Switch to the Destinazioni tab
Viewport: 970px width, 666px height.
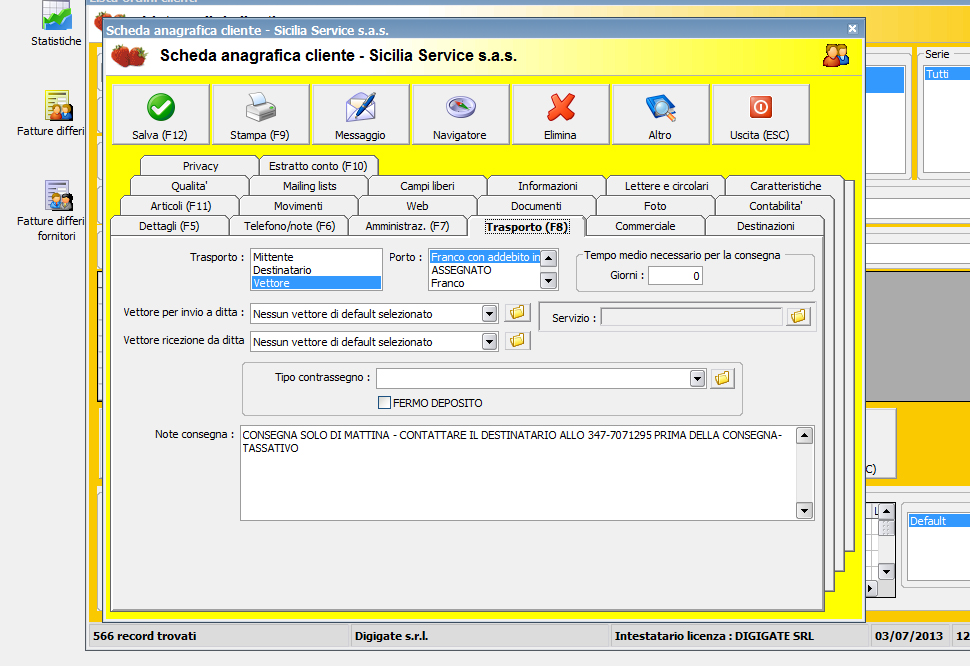[765, 226]
